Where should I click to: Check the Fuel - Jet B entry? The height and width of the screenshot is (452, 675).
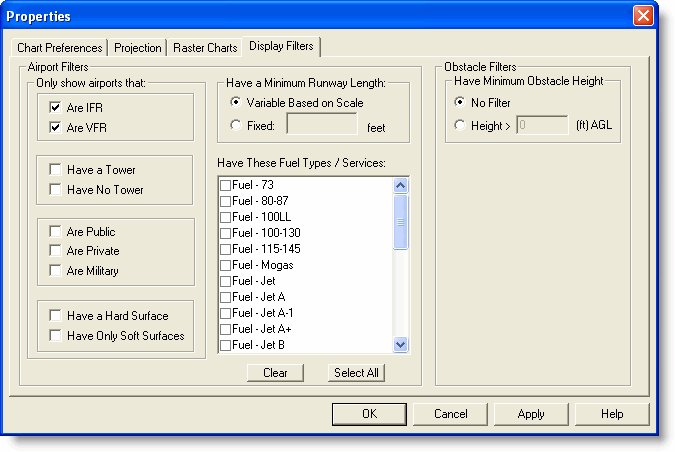click(226, 345)
